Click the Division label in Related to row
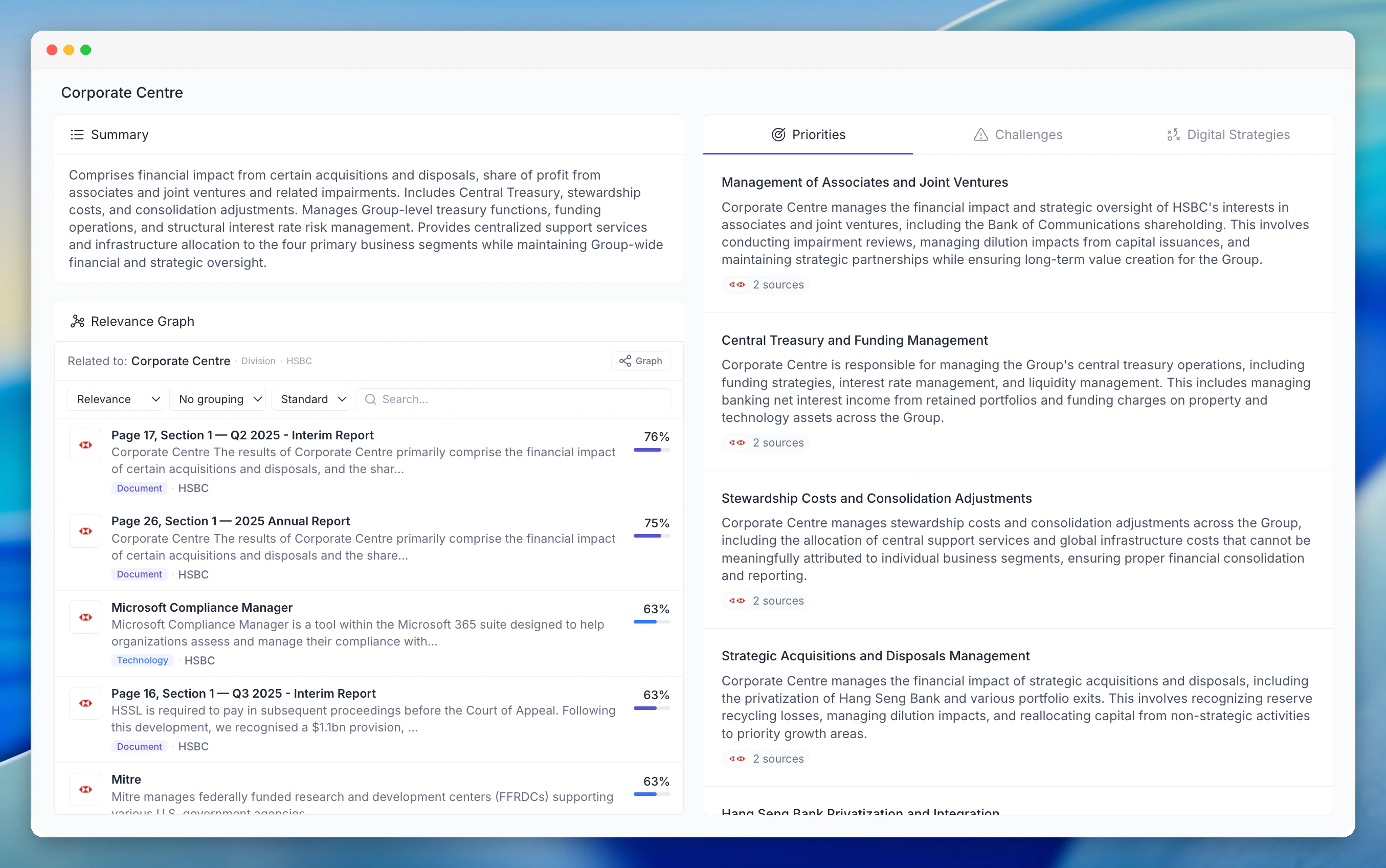 258,361
